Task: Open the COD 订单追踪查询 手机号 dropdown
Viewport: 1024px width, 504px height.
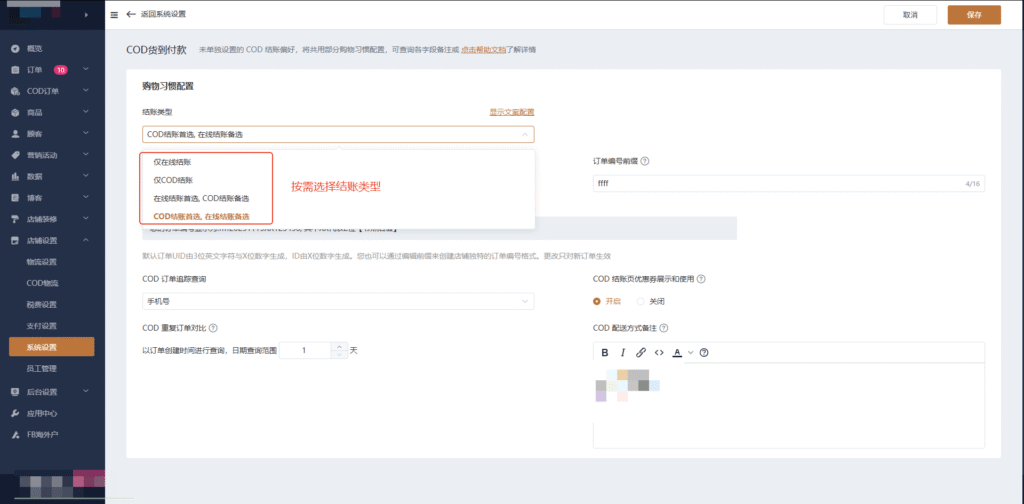Action: (337, 301)
